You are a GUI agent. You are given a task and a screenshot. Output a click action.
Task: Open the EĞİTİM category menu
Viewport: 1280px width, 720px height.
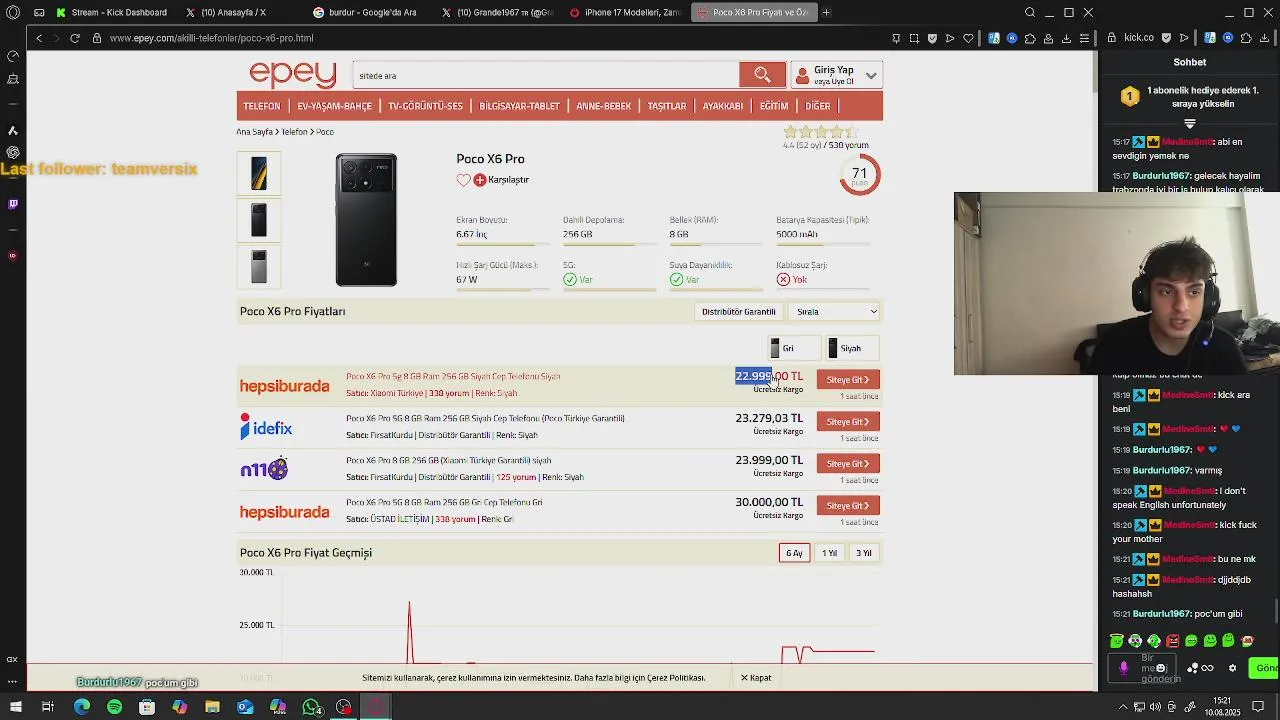[x=774, y=106]
